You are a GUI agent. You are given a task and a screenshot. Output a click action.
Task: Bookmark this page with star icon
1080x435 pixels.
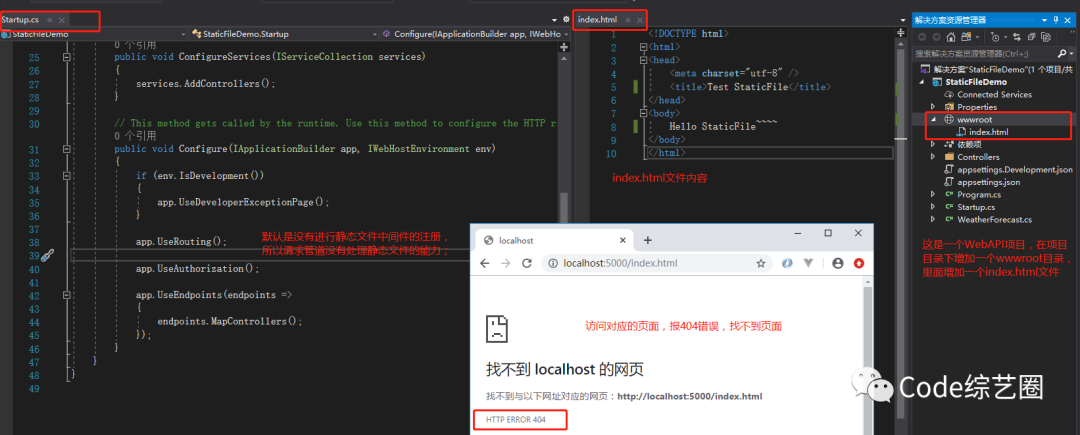coord(761,263)
